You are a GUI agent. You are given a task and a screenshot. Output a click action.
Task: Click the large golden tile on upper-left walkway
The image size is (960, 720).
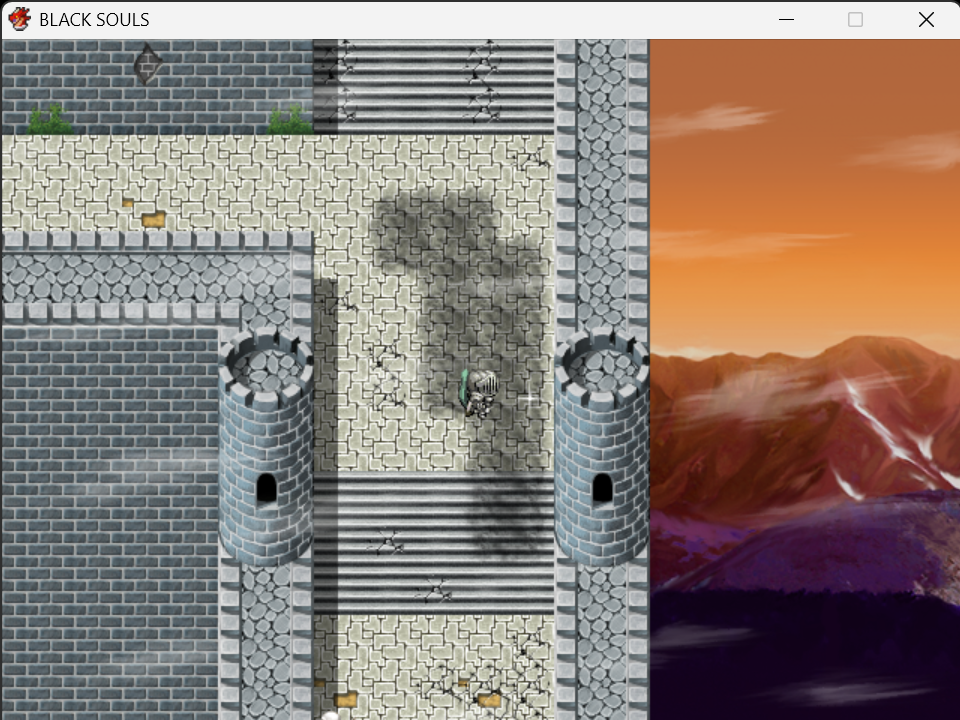tap(153, 219)
